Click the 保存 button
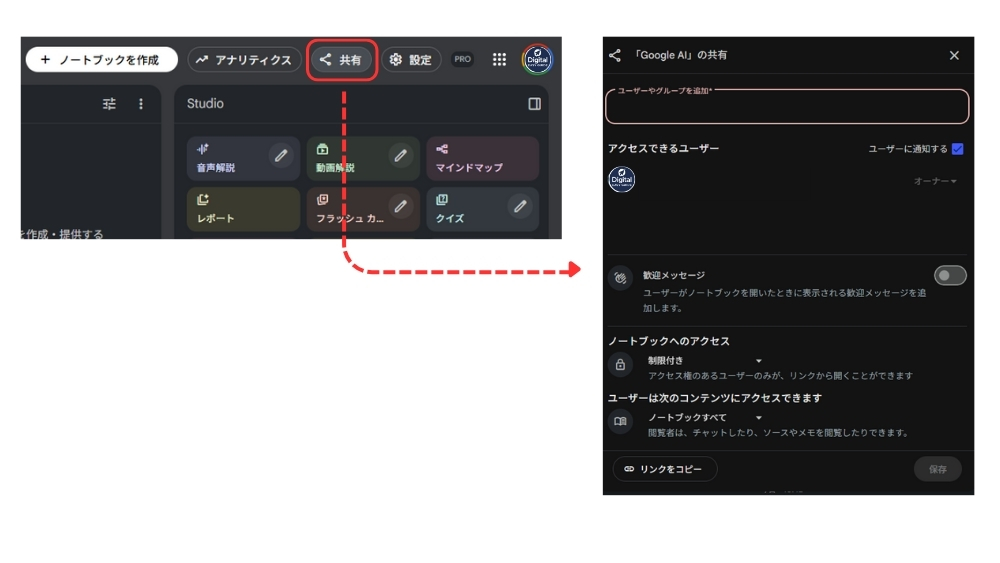Screen dimensions: 1000x563 tap(937, 469)
